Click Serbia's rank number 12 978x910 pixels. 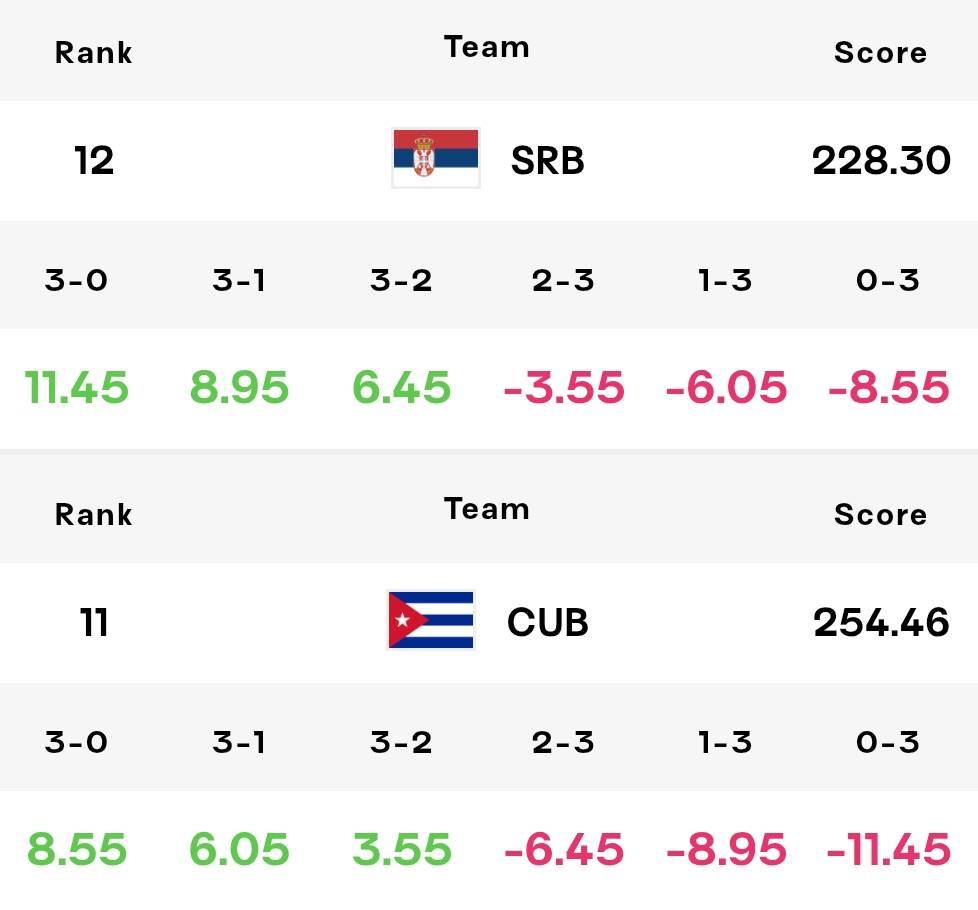(94, 161)
